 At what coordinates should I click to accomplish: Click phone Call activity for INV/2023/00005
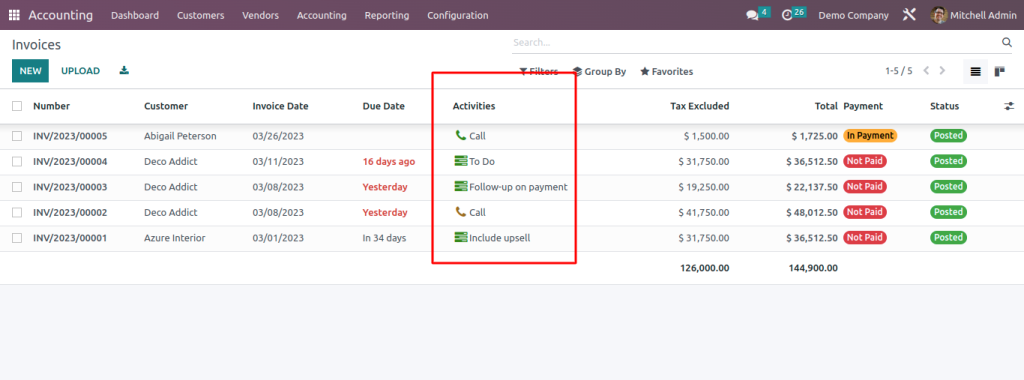(470, 136)
